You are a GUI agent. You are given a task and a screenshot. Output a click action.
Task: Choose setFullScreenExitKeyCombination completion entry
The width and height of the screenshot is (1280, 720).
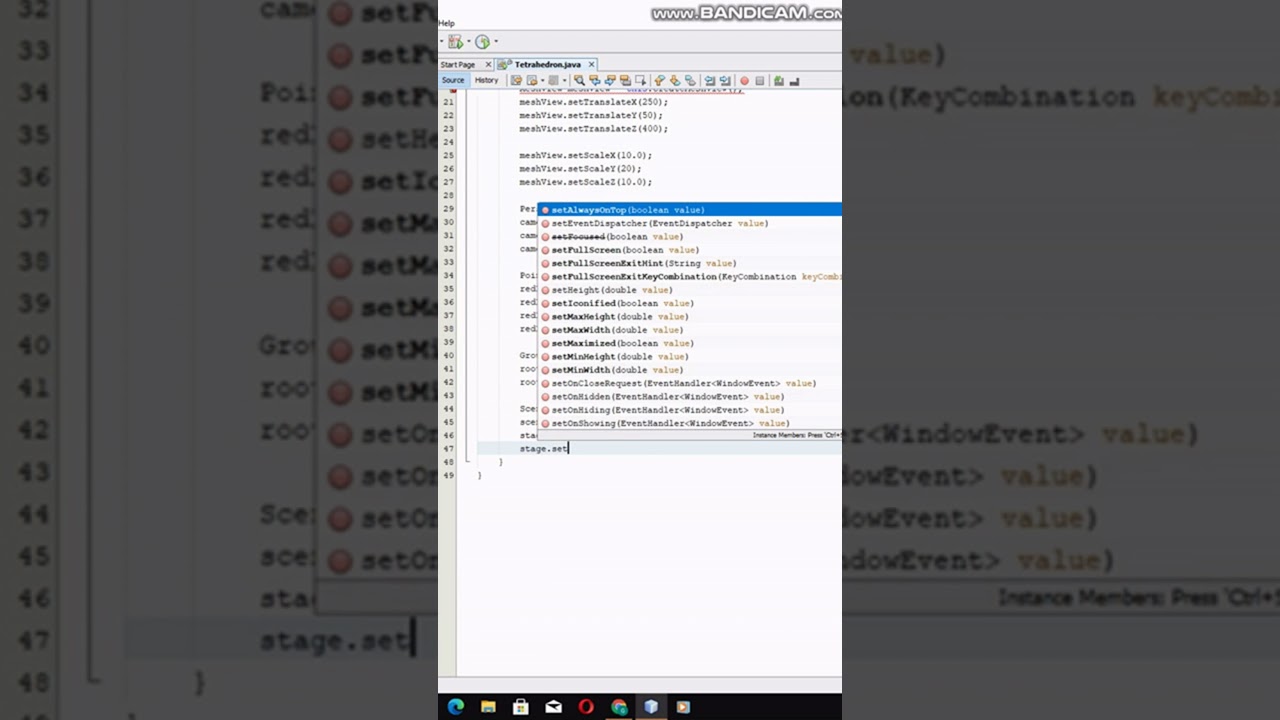[x=690, y=277]
